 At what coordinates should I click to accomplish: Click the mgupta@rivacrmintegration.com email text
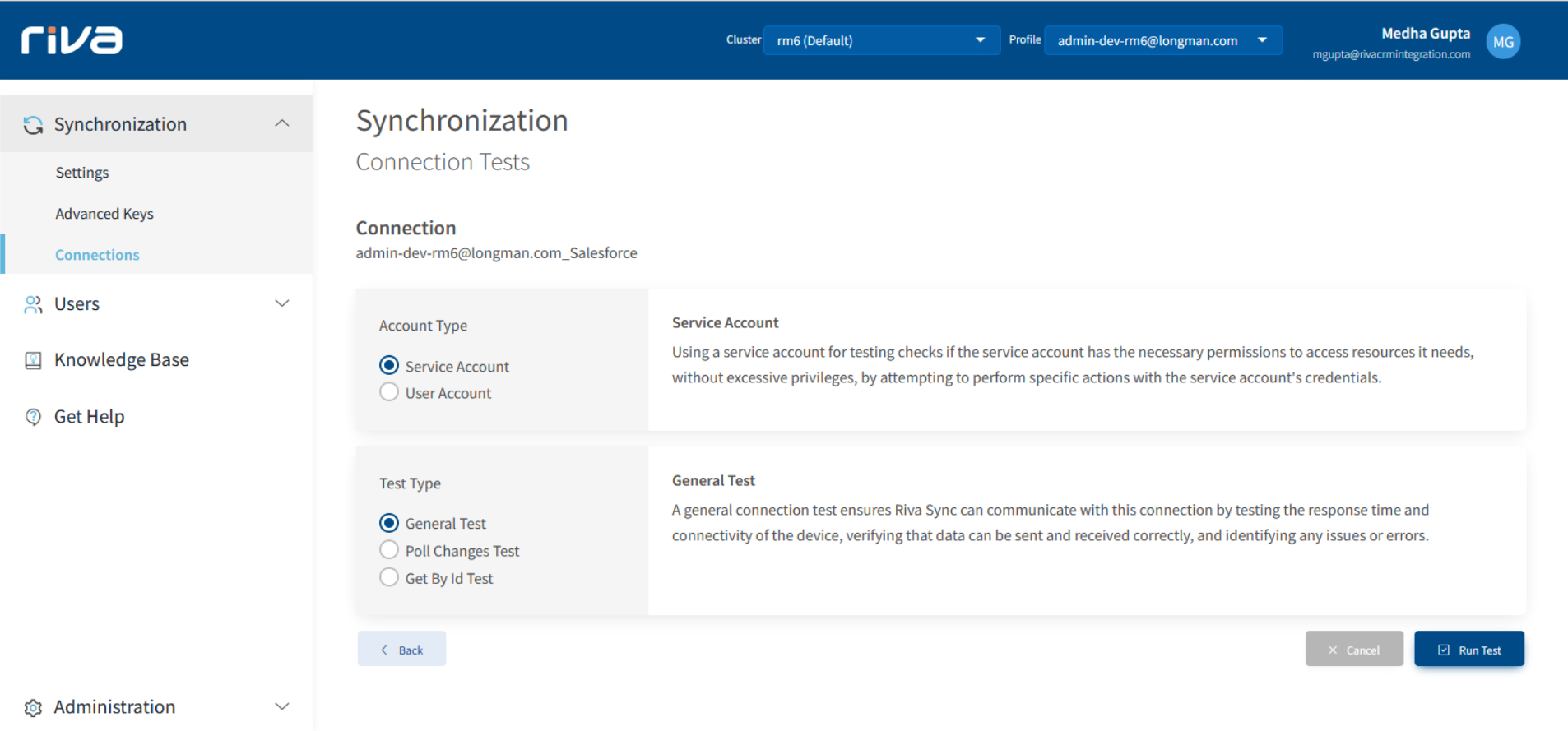point(1391,55)
